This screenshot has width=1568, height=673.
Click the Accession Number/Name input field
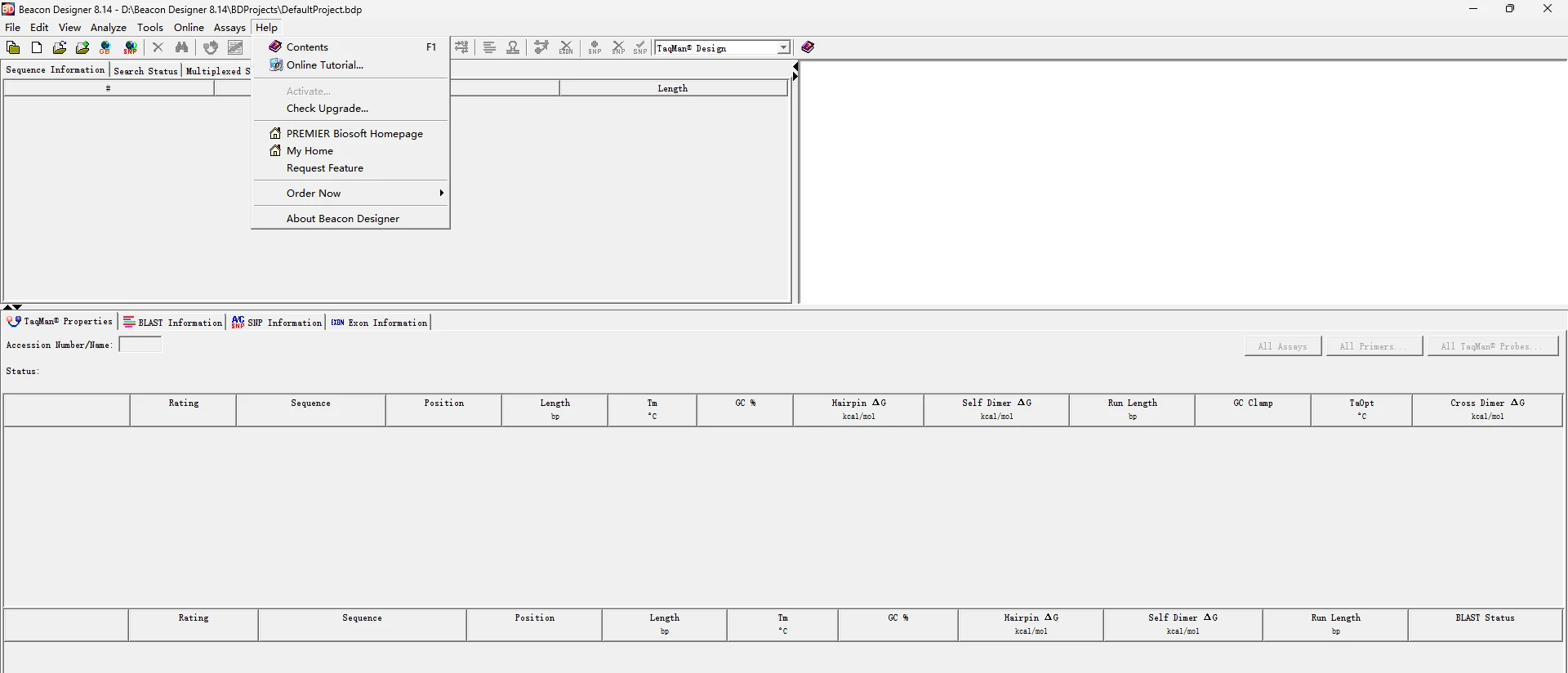[x=140, y=345]
